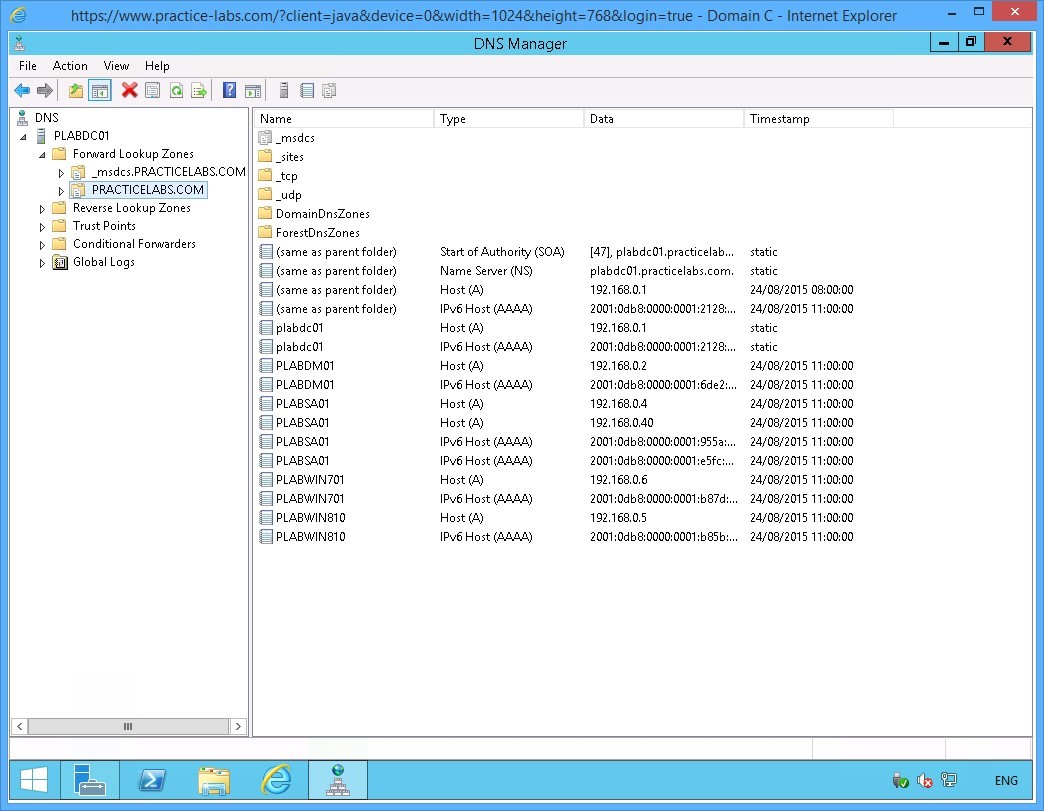Click the Export List toolbar icon

click(200, 90)
